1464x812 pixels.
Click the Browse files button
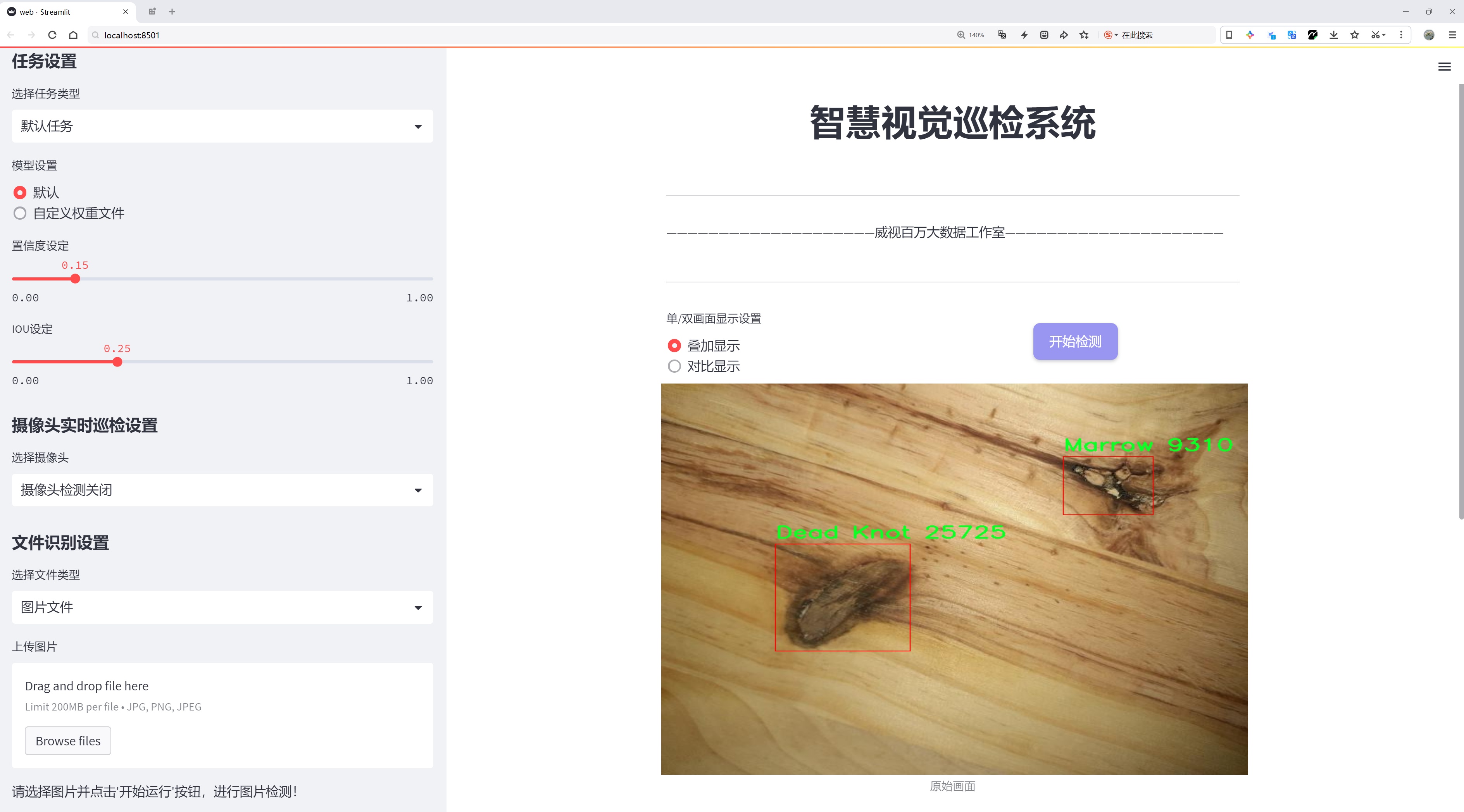click(x=67, y=740)
